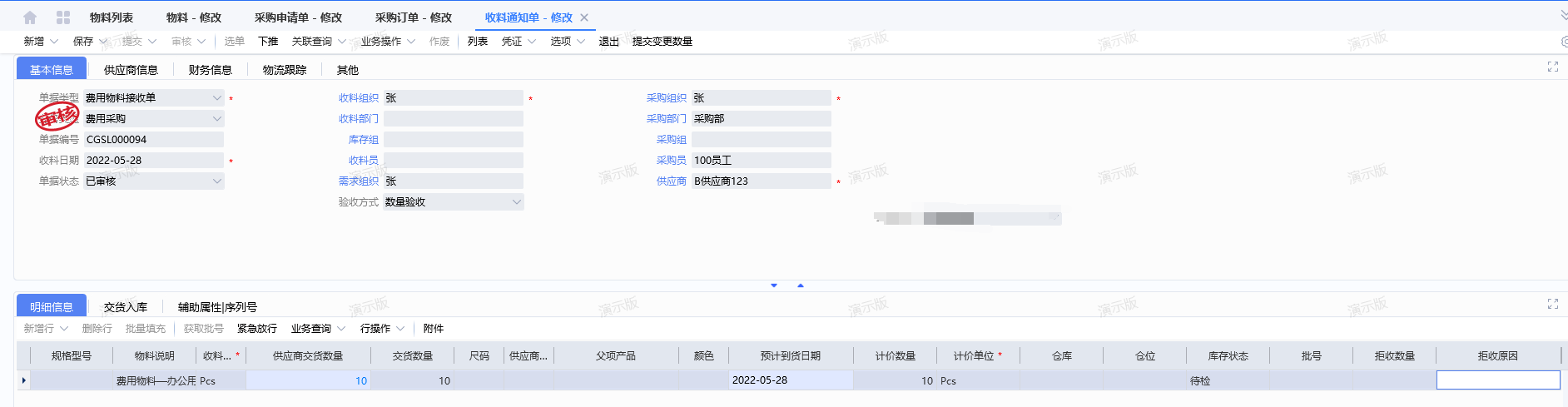Close the 收料通知单 - 修改 tab
1568x407 pixels.
tap(584, 17)
